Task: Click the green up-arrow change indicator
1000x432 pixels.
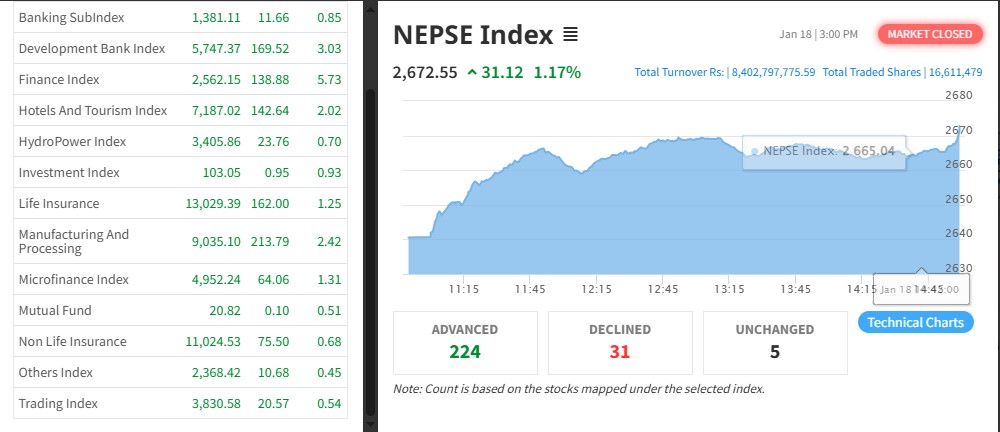Action: tap(471, 73)
